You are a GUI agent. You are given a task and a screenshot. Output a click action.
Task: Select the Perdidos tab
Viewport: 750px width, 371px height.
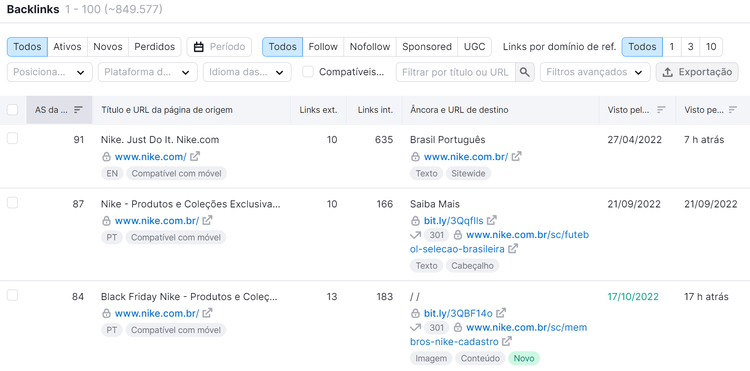[154, 47]
